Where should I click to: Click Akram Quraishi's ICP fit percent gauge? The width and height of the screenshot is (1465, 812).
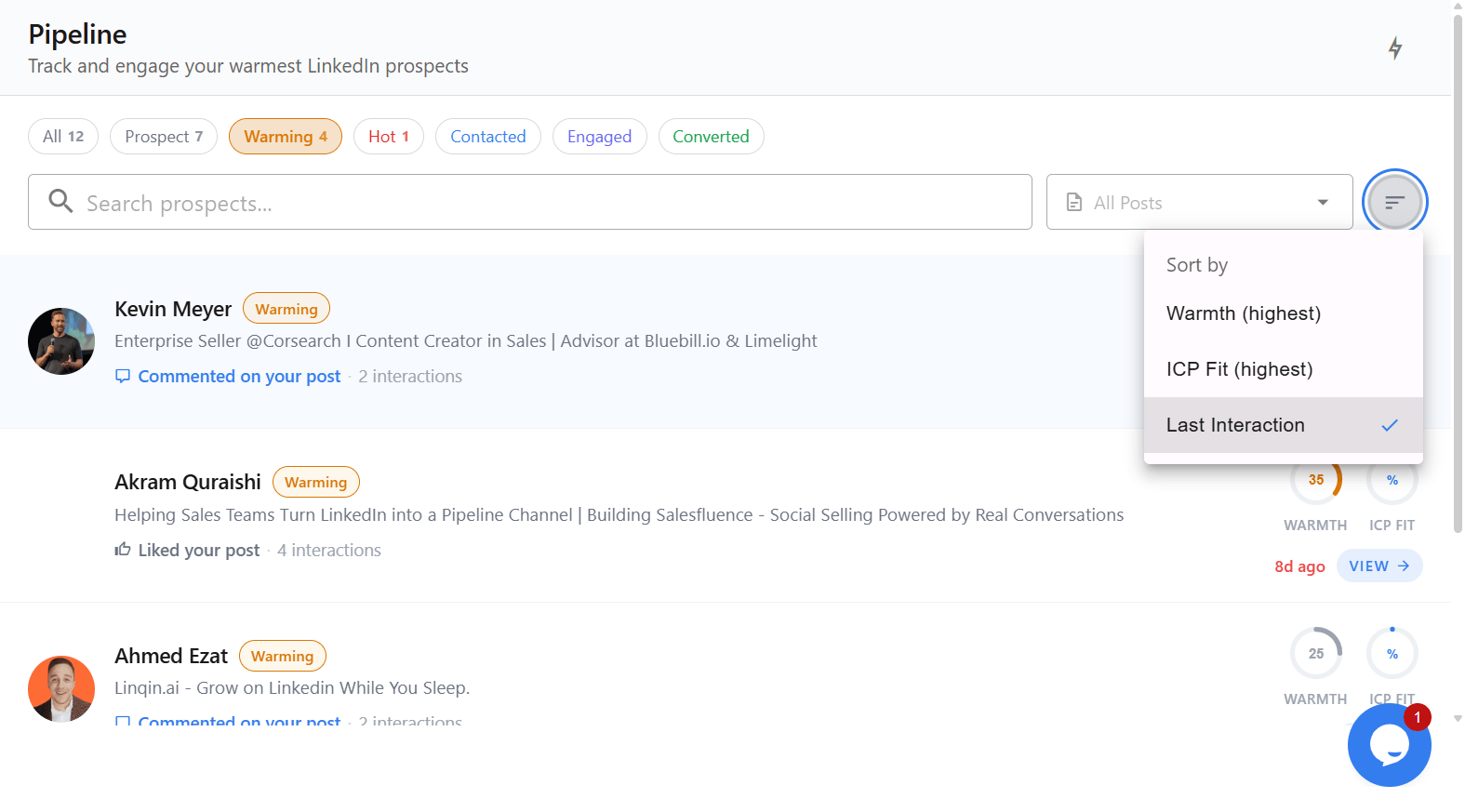click(1392, 480)
